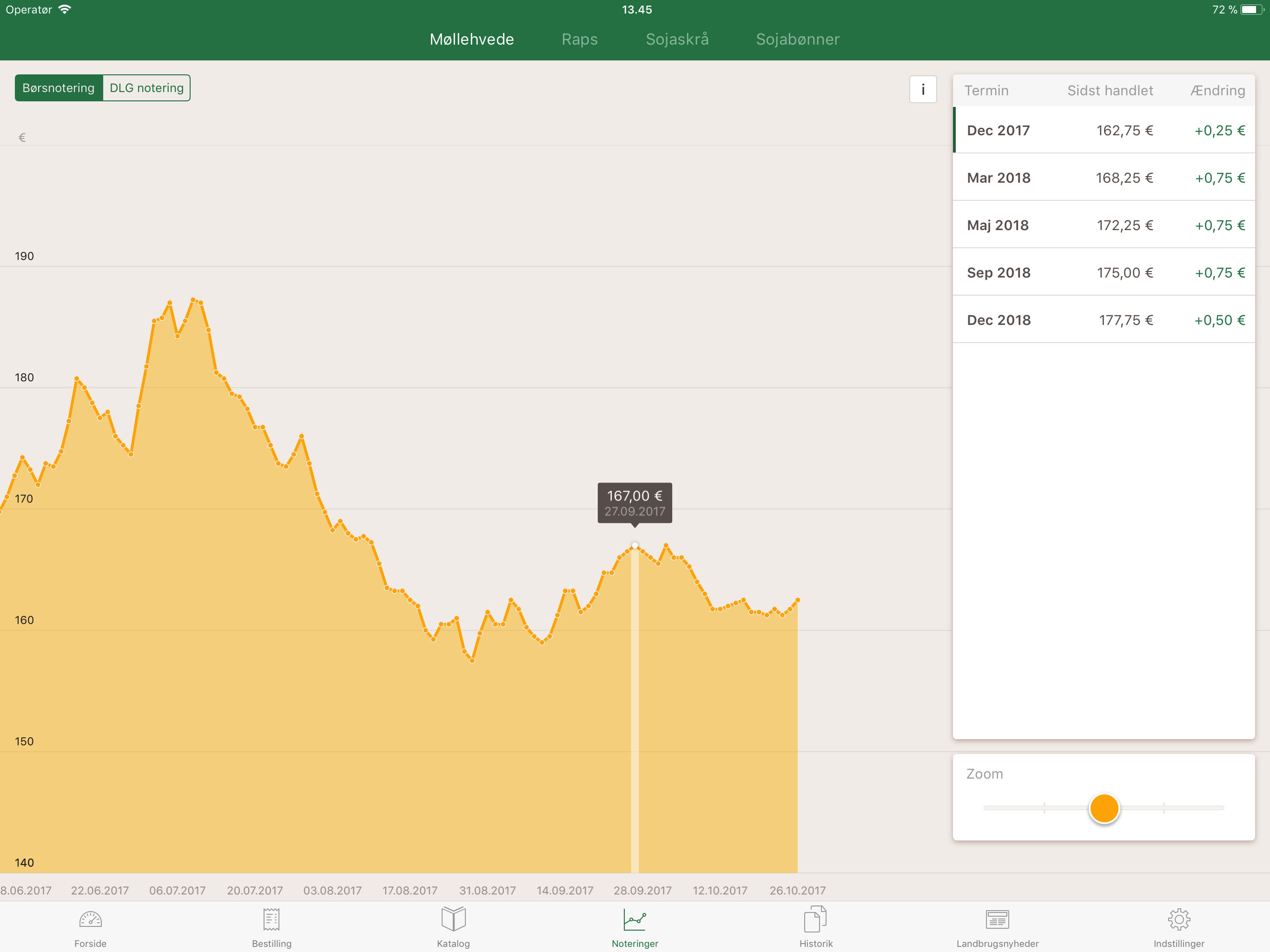Open the Landbrugsnyheder news icon
1270x952 pixels.
(997, 920)
